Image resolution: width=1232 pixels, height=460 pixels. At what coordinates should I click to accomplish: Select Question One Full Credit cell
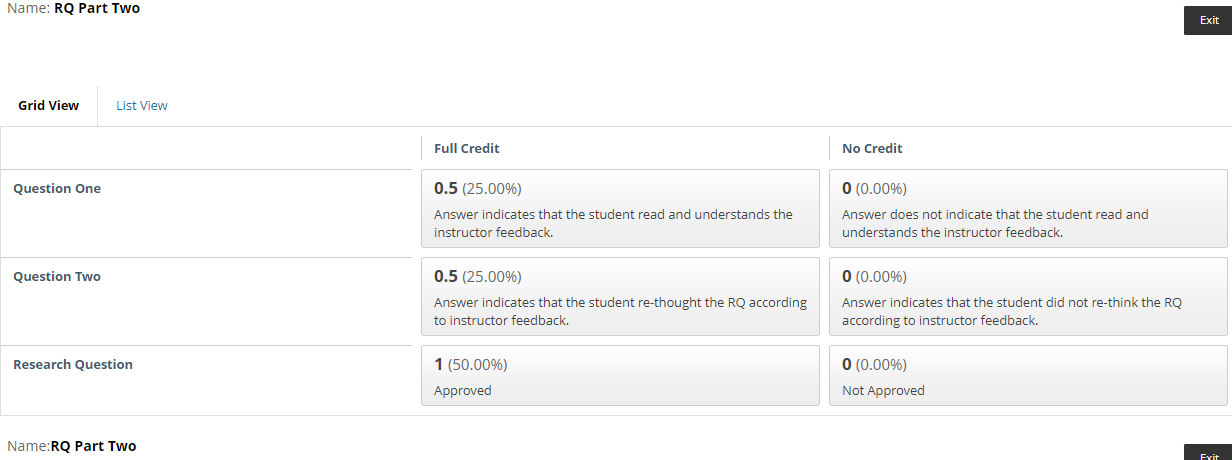[621, 209]
